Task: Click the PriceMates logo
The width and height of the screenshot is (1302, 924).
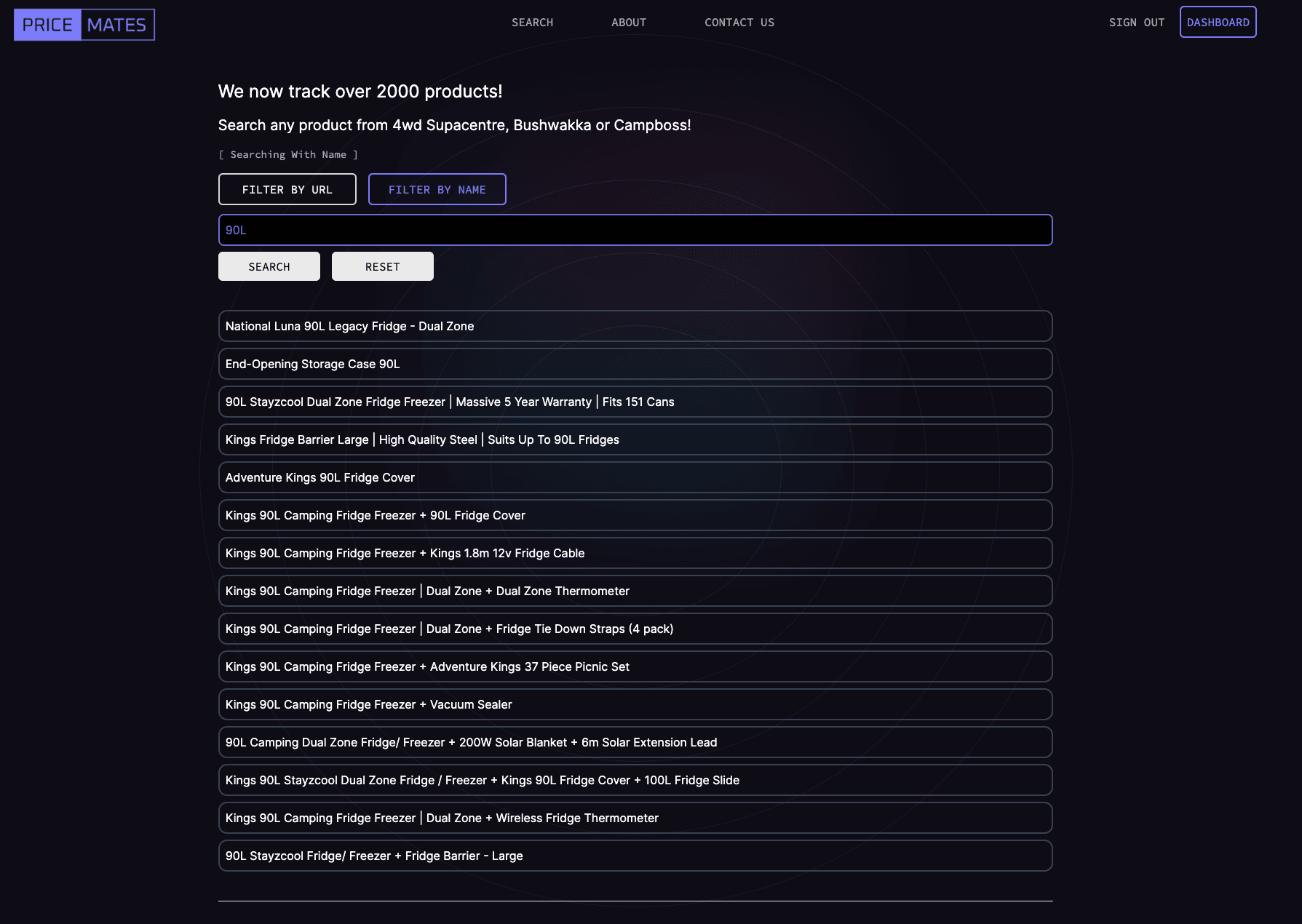Action: coord(83,24)
